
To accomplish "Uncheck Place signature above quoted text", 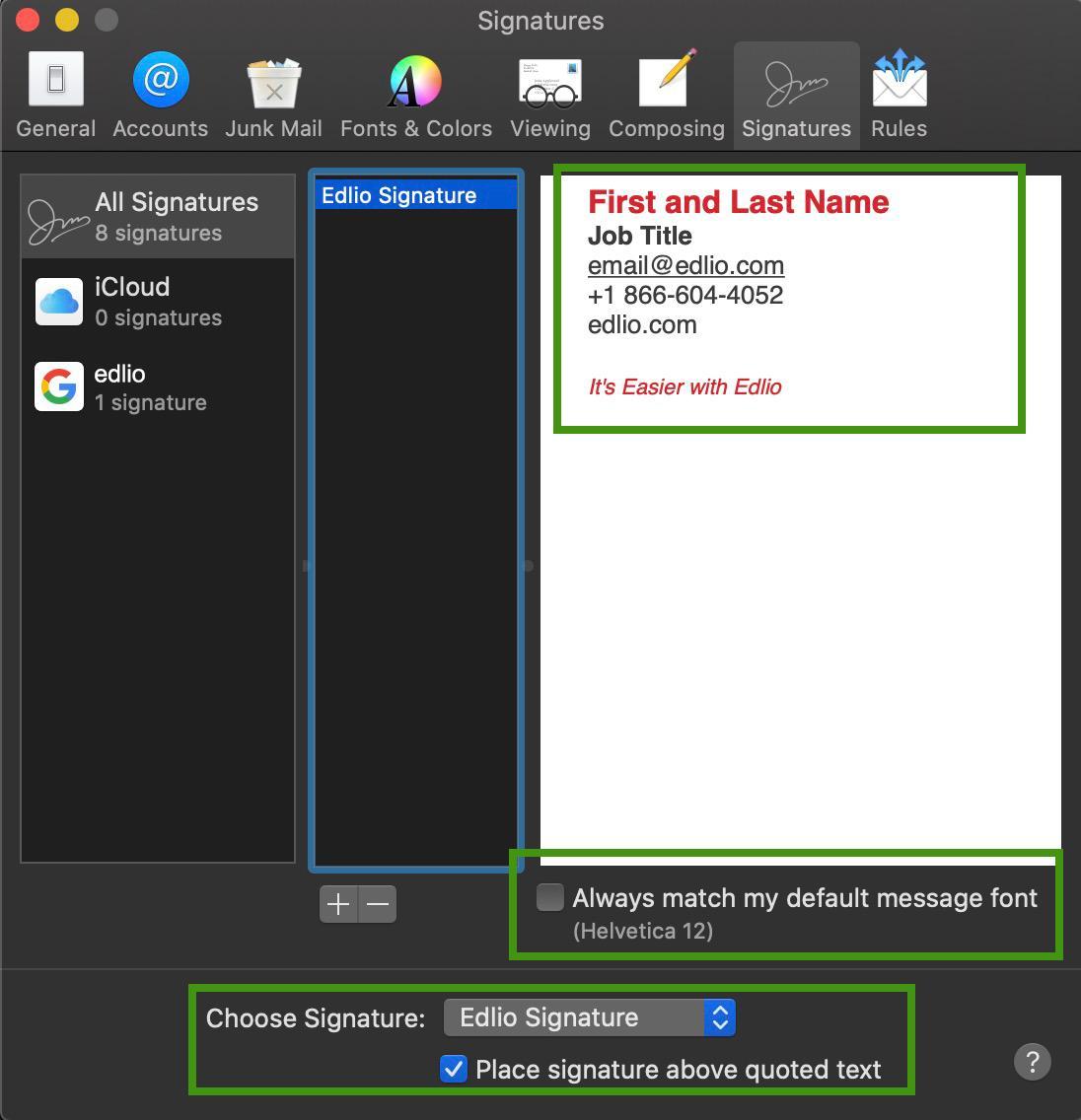I will [454, 1070].
